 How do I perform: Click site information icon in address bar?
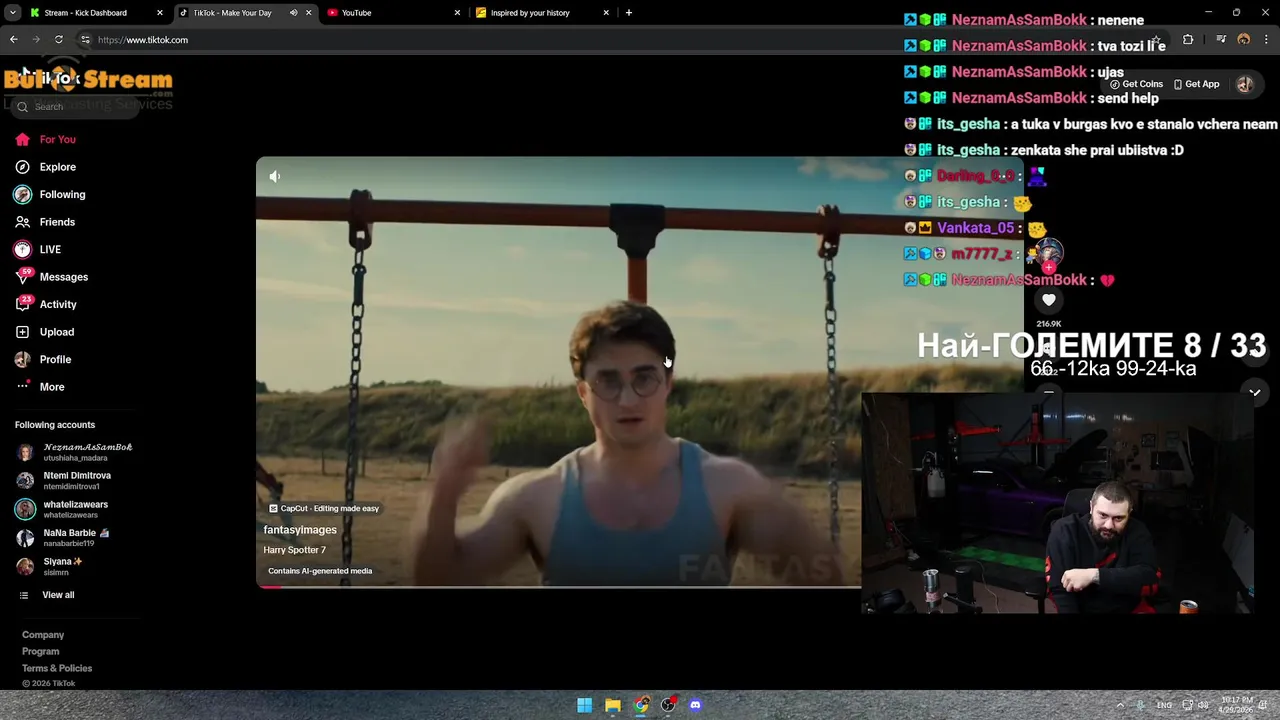(x=85, y=40)
